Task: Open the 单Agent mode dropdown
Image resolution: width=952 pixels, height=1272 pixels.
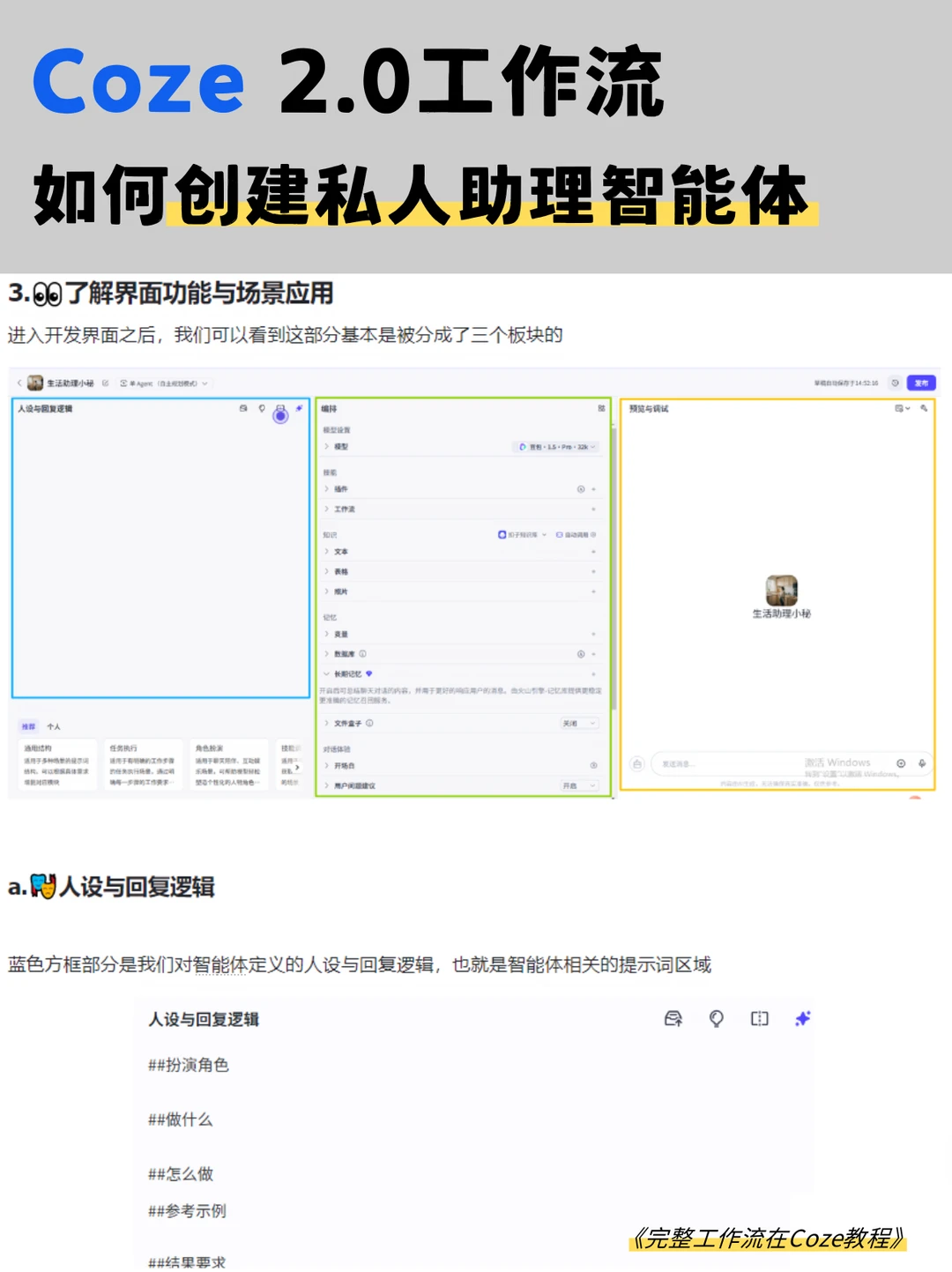Action: (x=164, y=383)
